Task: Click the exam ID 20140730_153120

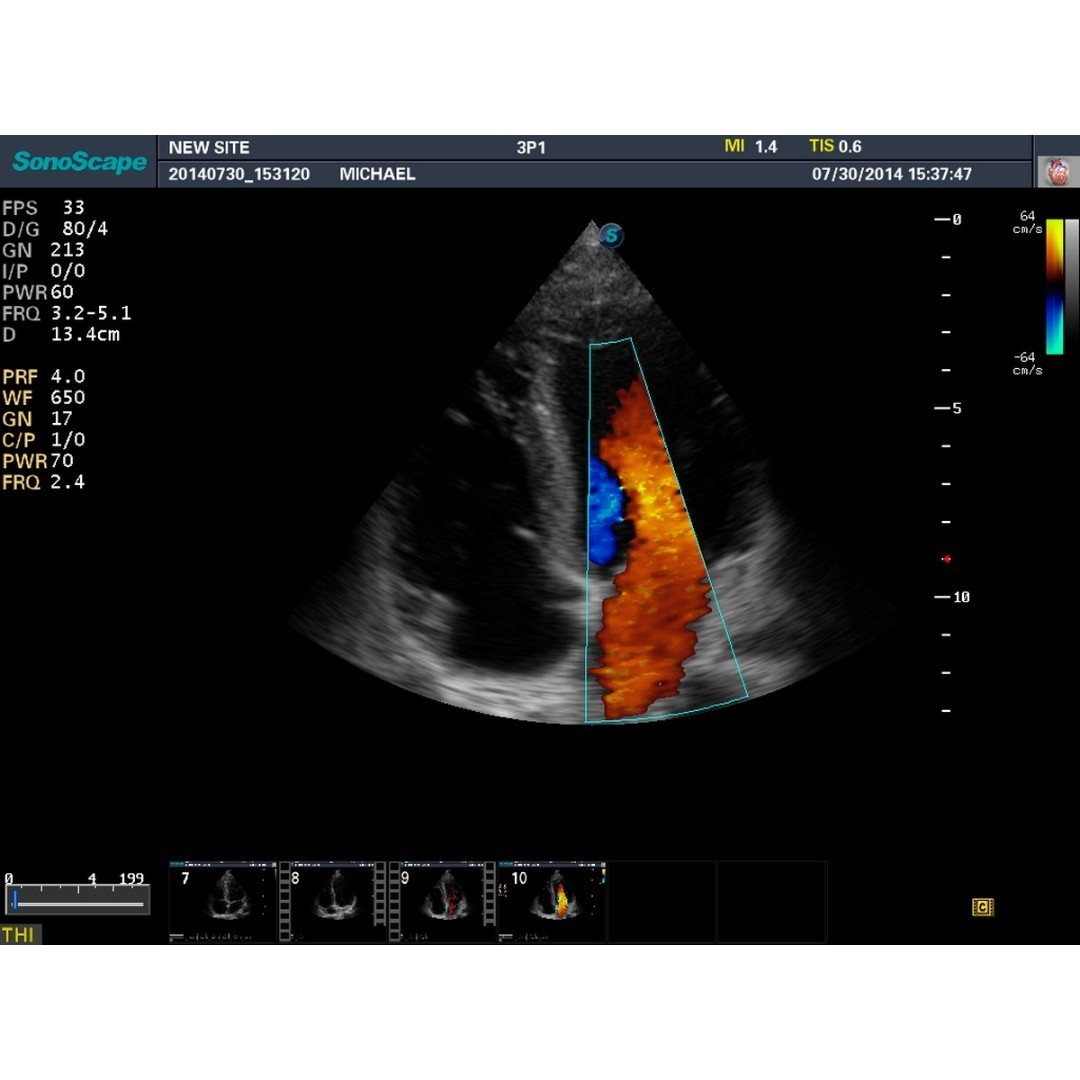Action: [239, 174]
